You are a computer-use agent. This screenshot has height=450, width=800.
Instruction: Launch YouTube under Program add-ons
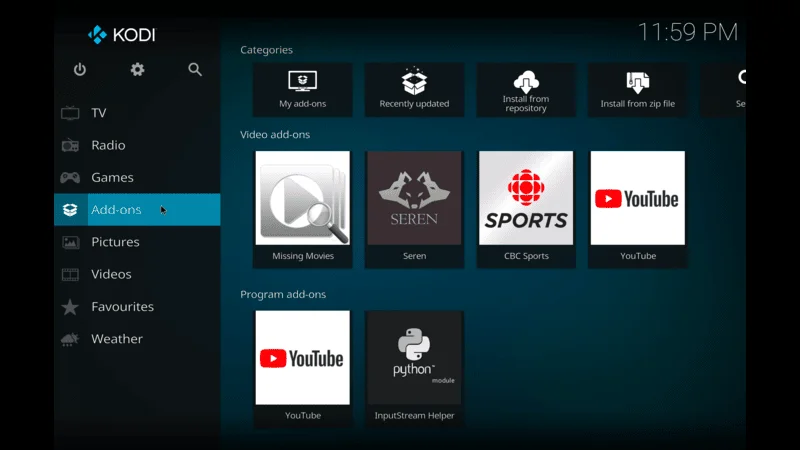(x=303, y=368)
